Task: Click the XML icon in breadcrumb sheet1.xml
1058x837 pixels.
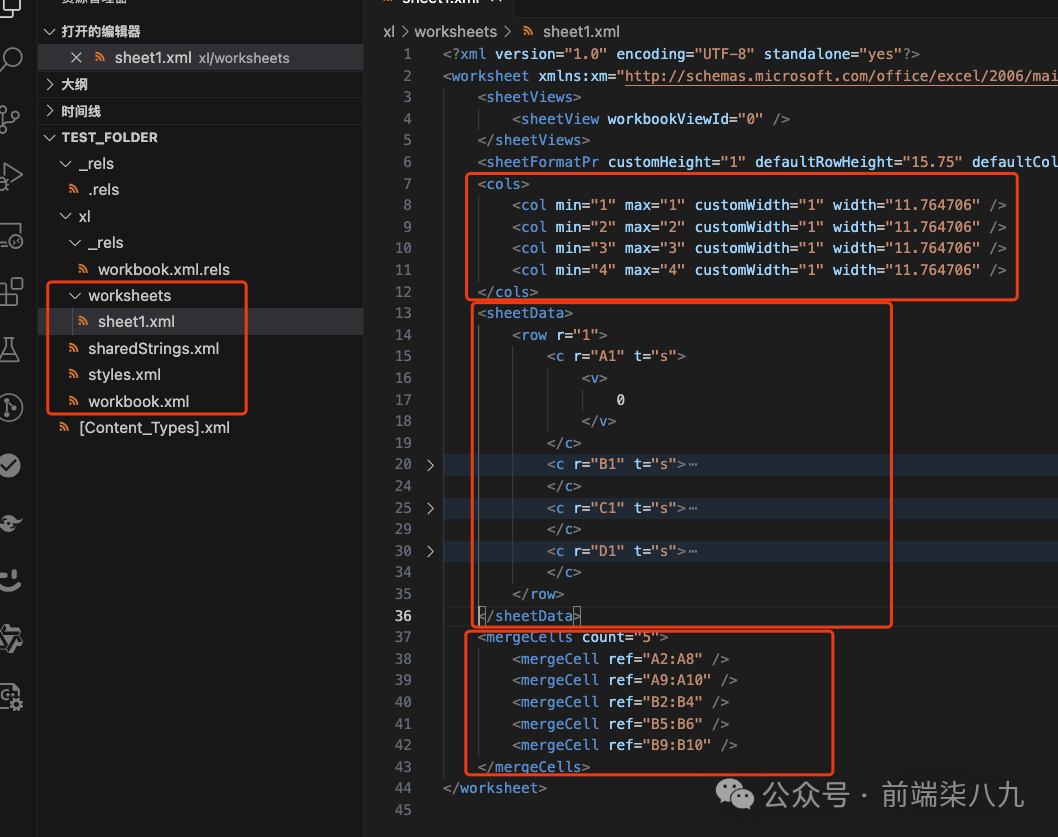Action: (x=528, y=32)
